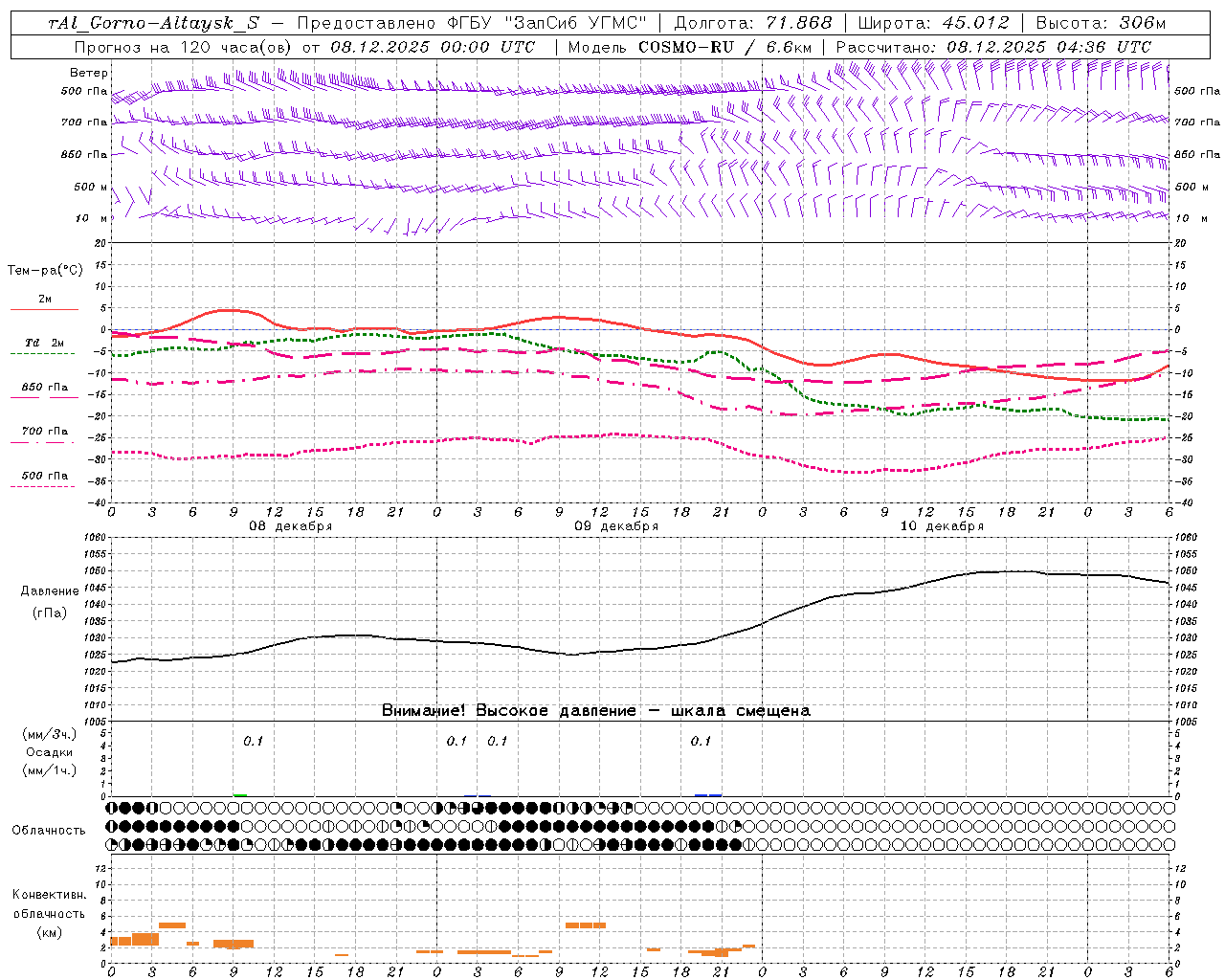Click the Модель COSMO-RU / 6.6км text
Image resolution: width=1225 pixels, height=980 pixels.
689,47
